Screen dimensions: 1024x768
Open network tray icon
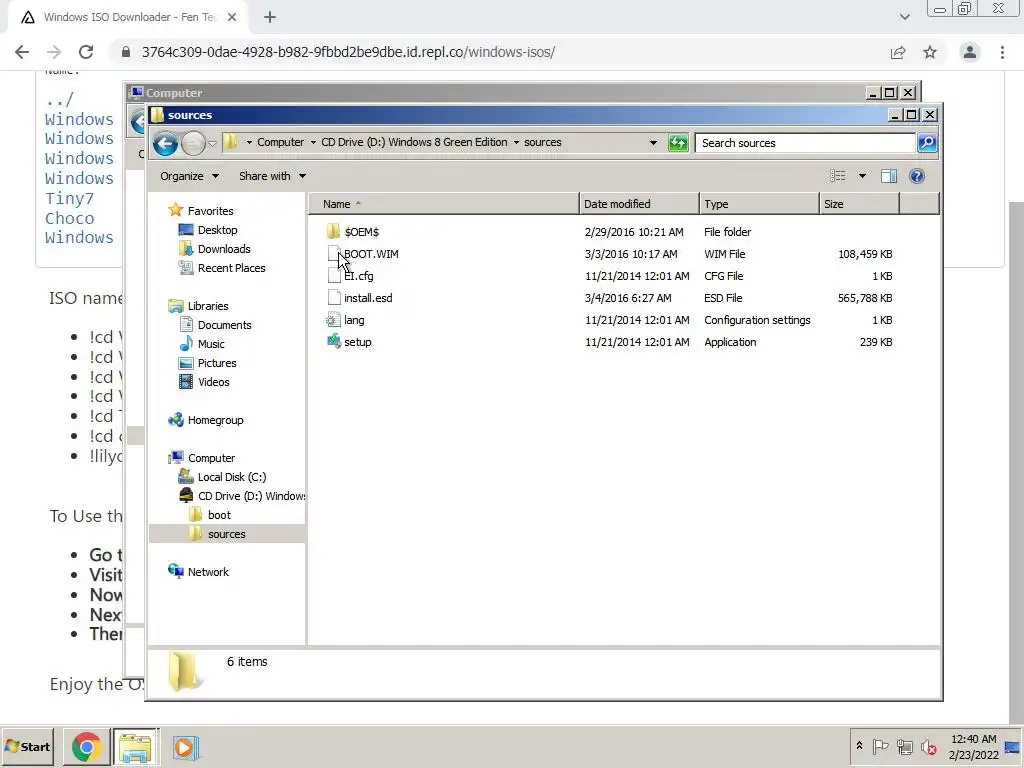coord(904,746)
